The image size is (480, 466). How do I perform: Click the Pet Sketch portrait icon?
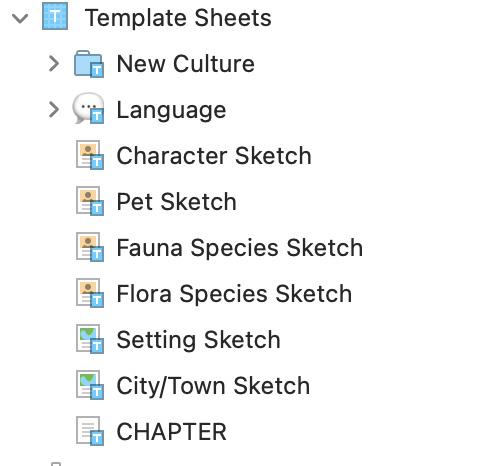(x=90, y=201)
